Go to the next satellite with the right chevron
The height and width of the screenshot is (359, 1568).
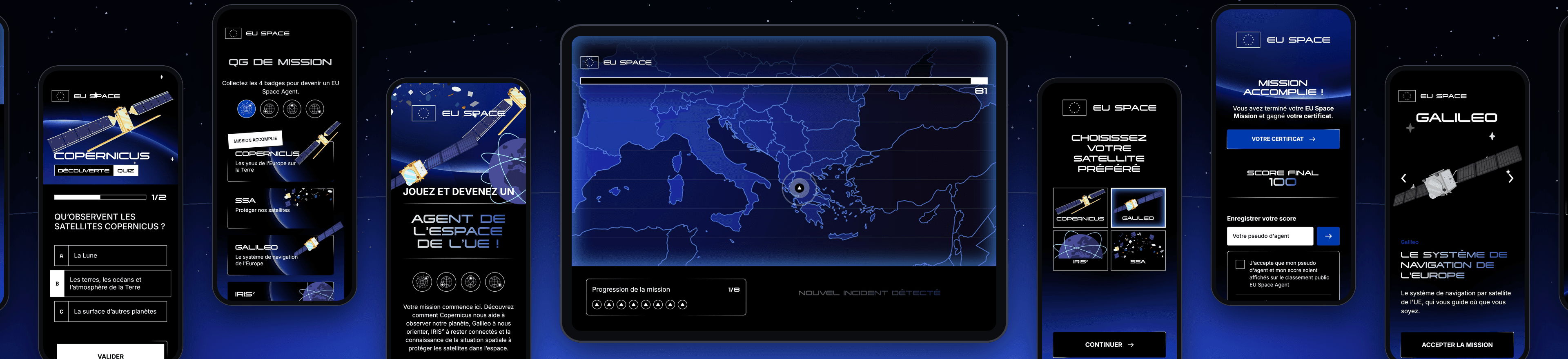tap(1510, 178)
